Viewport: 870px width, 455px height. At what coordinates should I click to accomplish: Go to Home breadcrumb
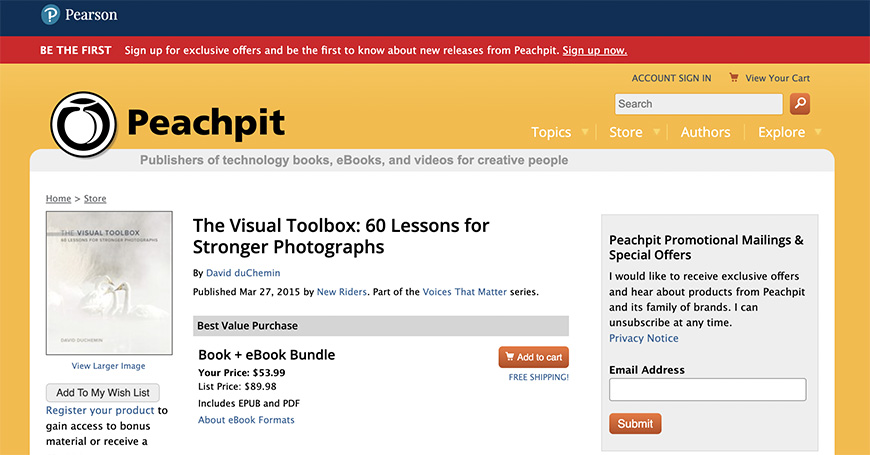point(58,199)
